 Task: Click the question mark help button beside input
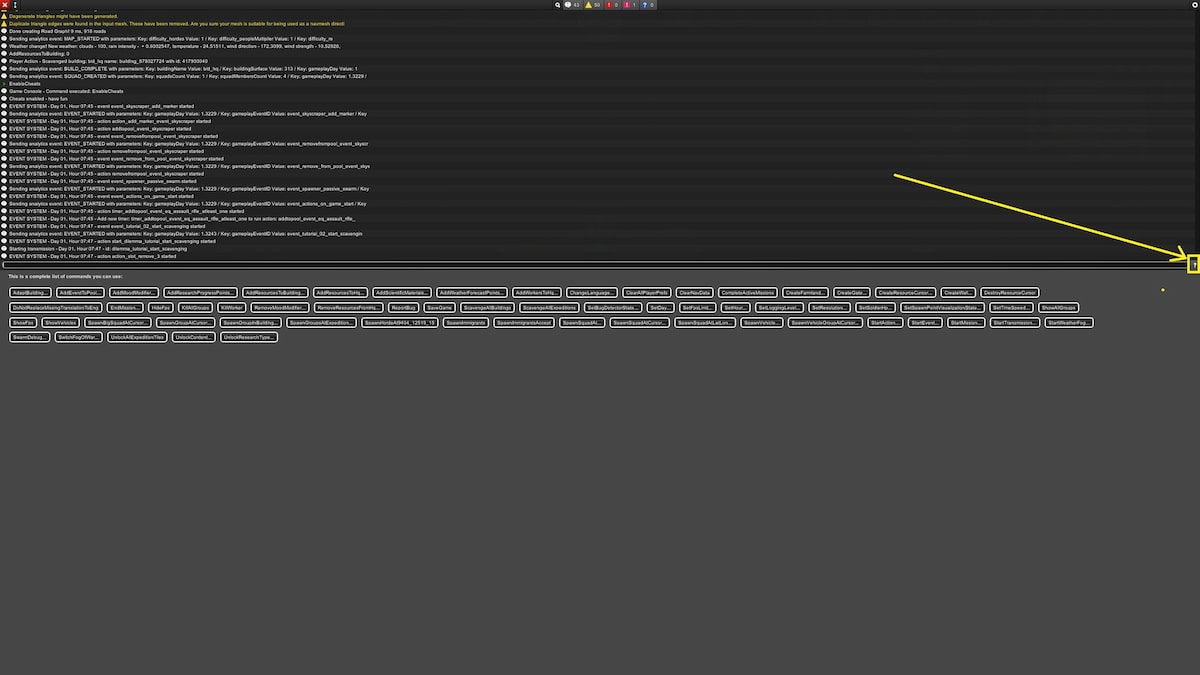point(1193,265)
